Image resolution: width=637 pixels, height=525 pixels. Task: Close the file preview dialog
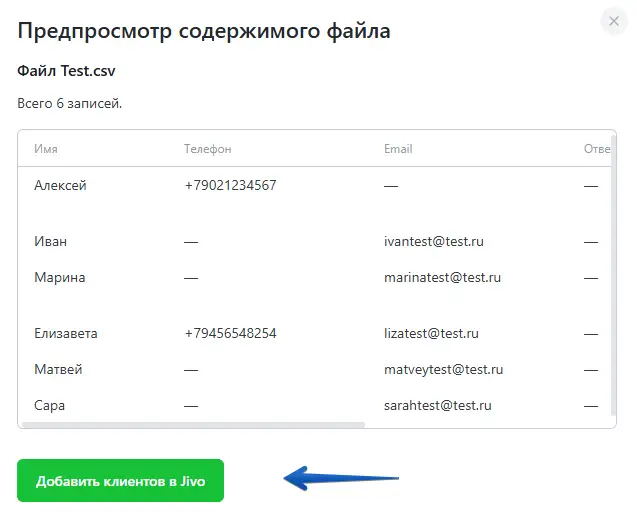tap(612, 20)
